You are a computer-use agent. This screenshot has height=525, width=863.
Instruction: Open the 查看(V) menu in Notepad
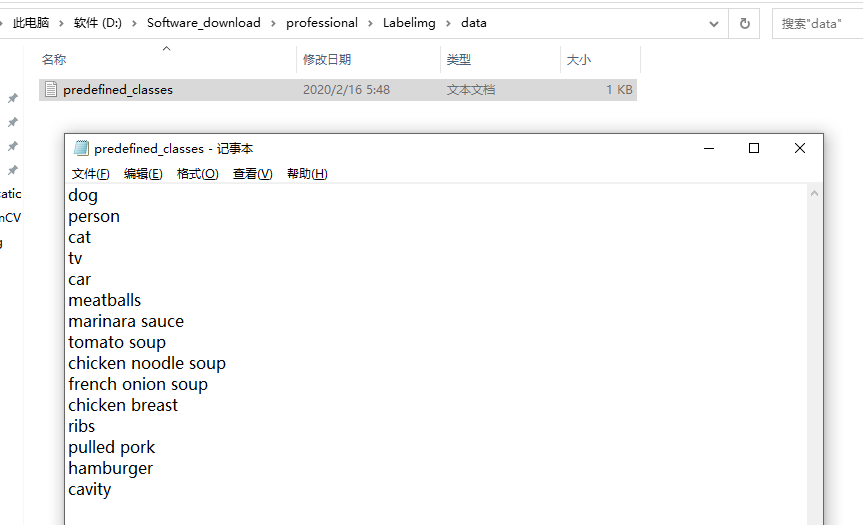[x=253, y=174]
